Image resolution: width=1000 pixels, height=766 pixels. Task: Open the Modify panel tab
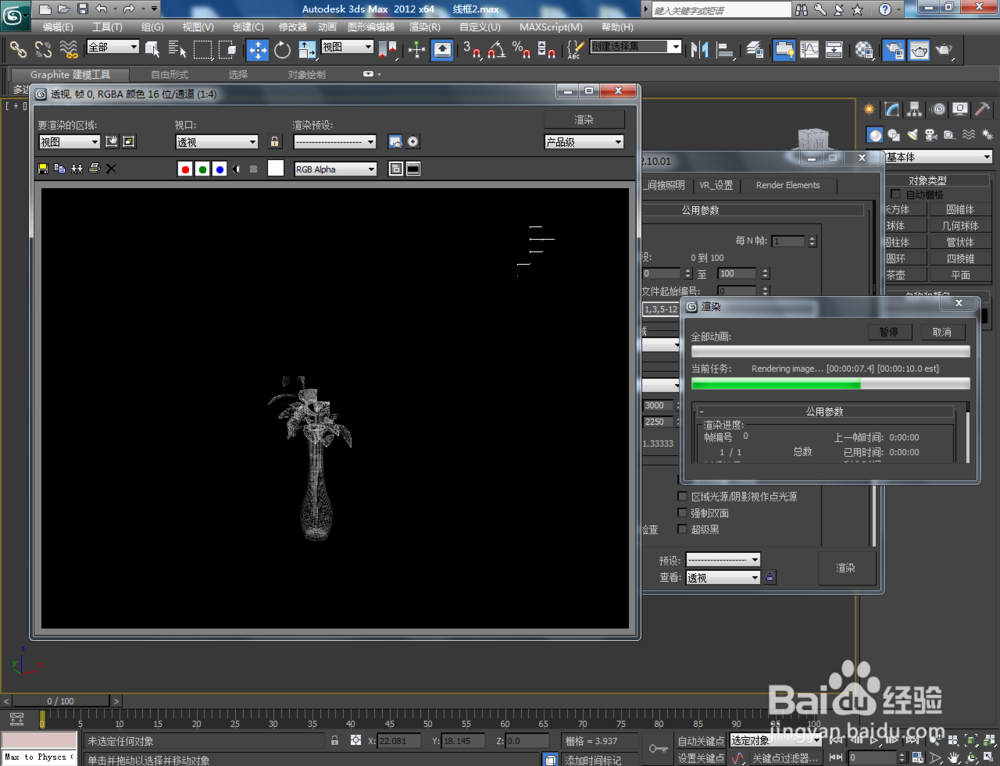pos(892,110)
